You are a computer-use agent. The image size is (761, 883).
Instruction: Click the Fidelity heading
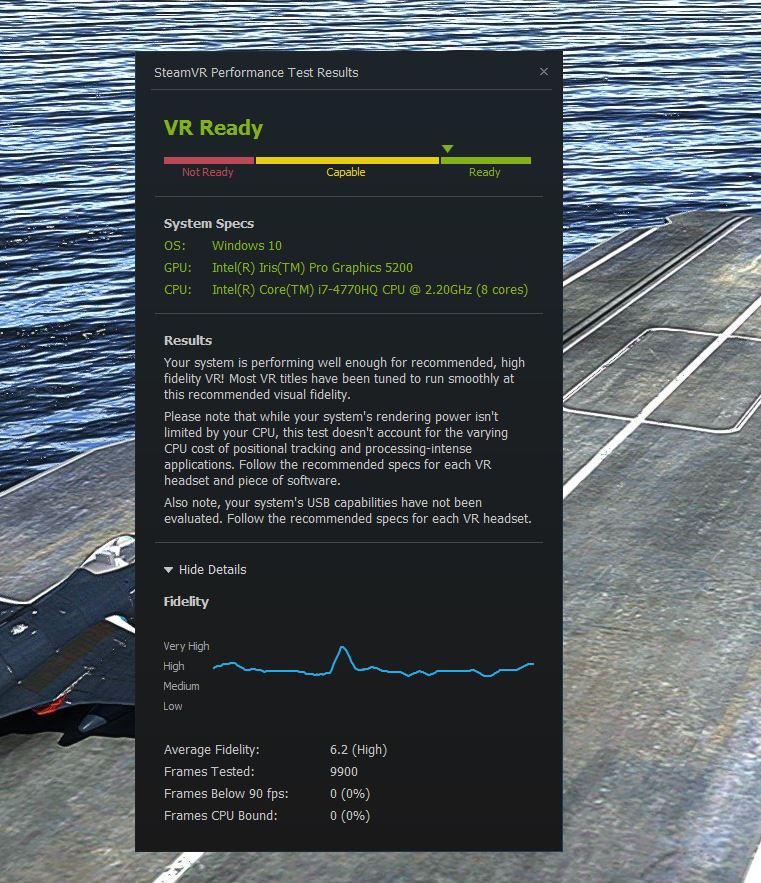tap(186, 601)
